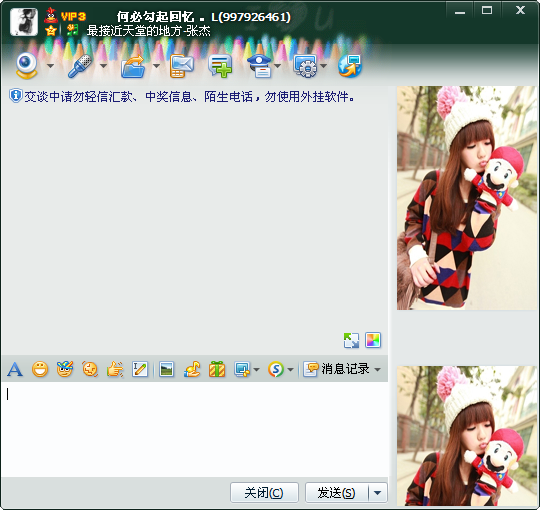Click the contact's QQ show picture at top right

[467, 198]
